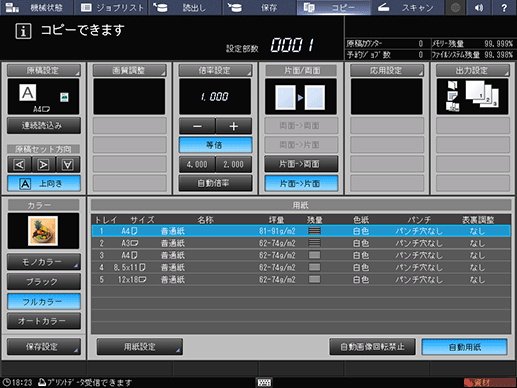The image size is (517, 388).
Task: Select the コピー copy tab
Action: click(334, 7)
